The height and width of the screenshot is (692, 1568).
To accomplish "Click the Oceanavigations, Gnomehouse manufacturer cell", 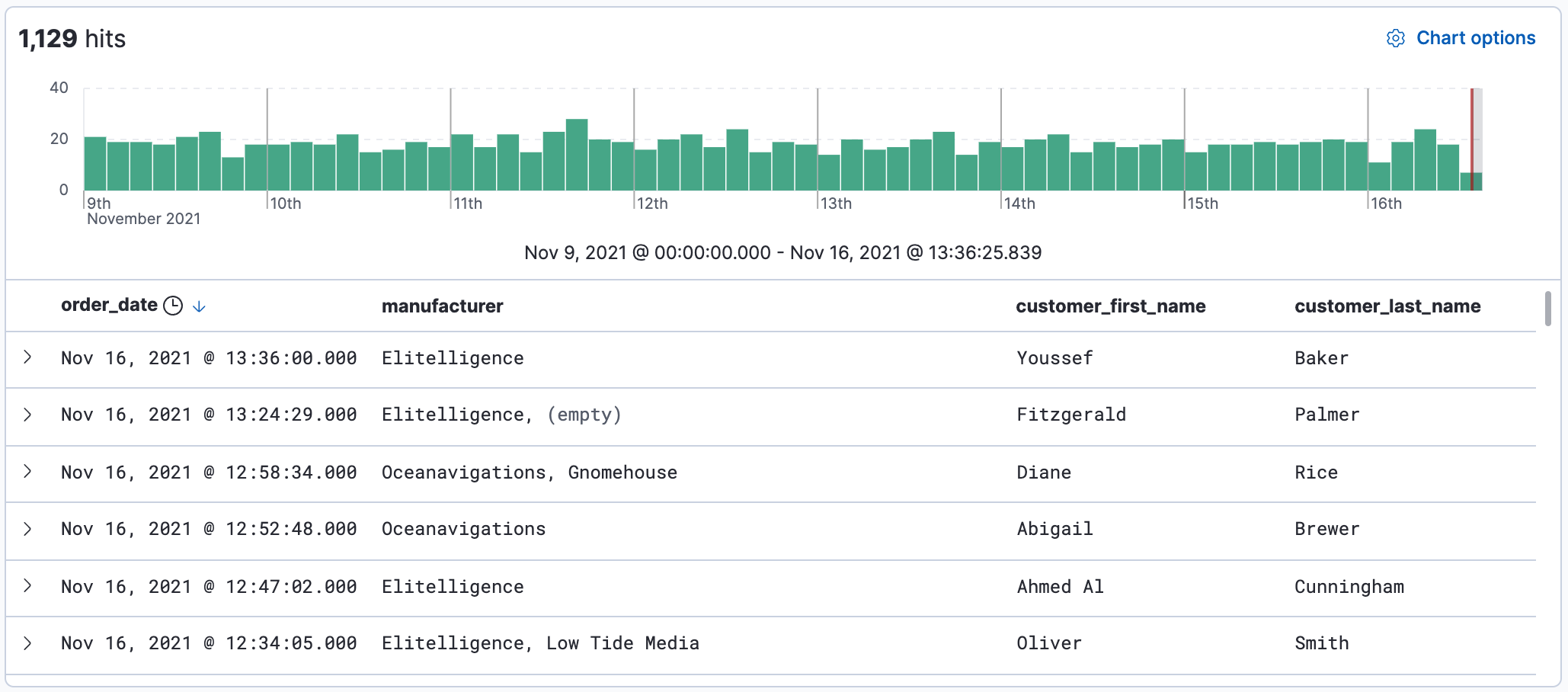I will pyautogui.click(x=529, y=473).
